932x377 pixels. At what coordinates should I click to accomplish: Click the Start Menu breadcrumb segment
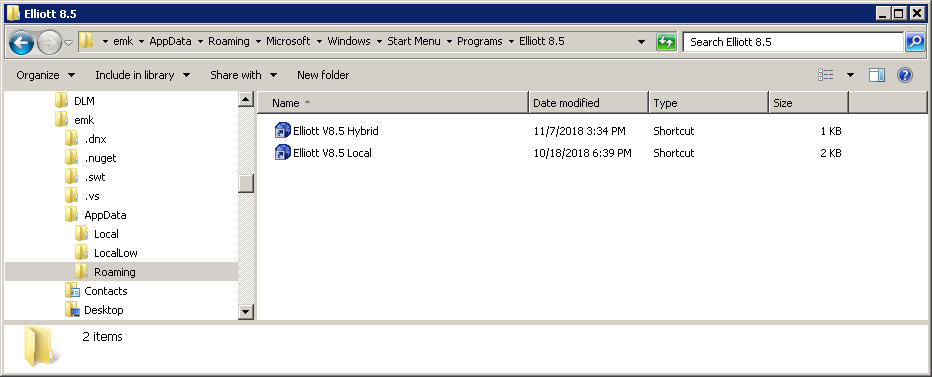click(414, 41)
